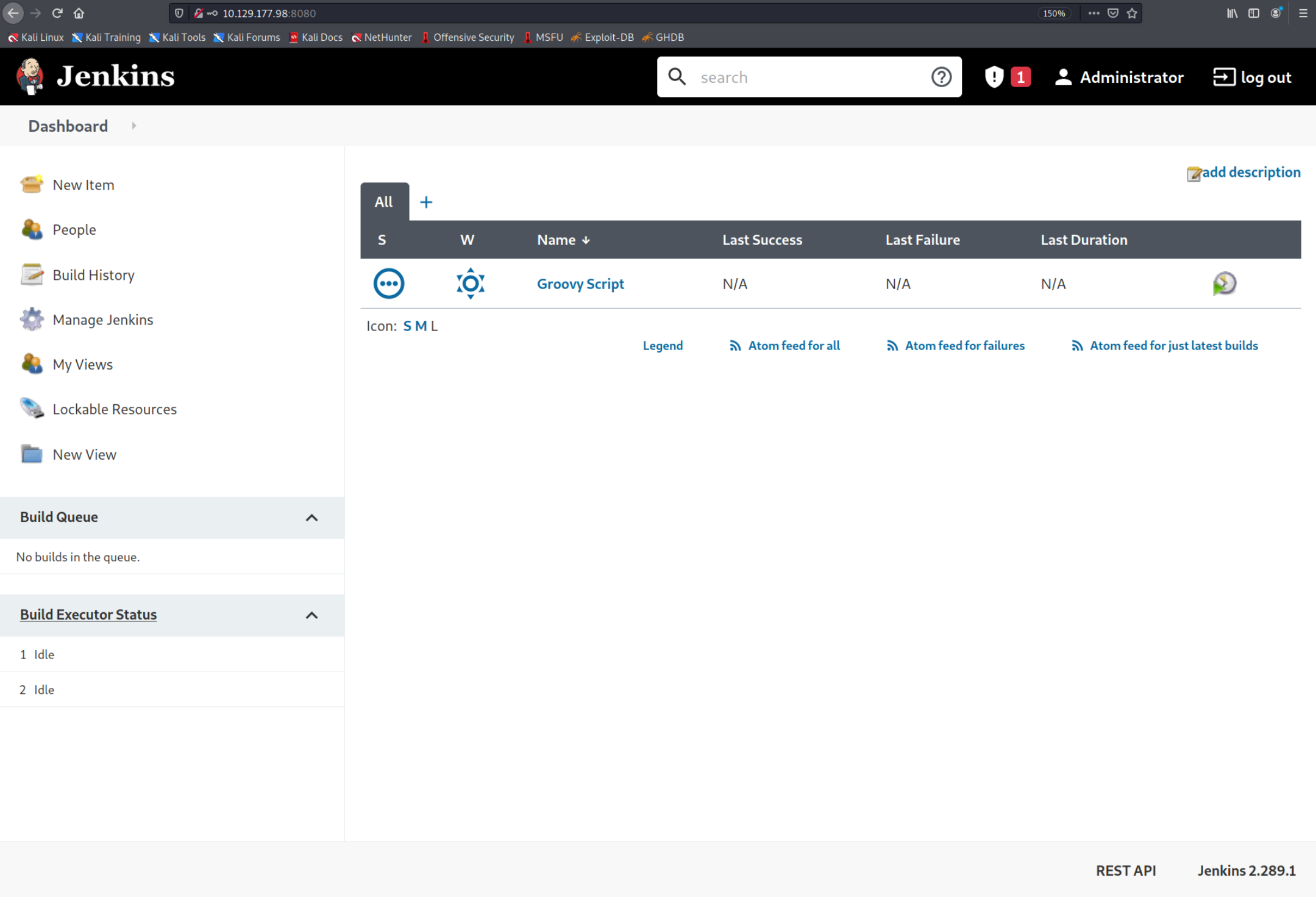This screenshot has height=897, width=1316.
Task: Click the People sidebar icon
Action: tap(32, 229)
